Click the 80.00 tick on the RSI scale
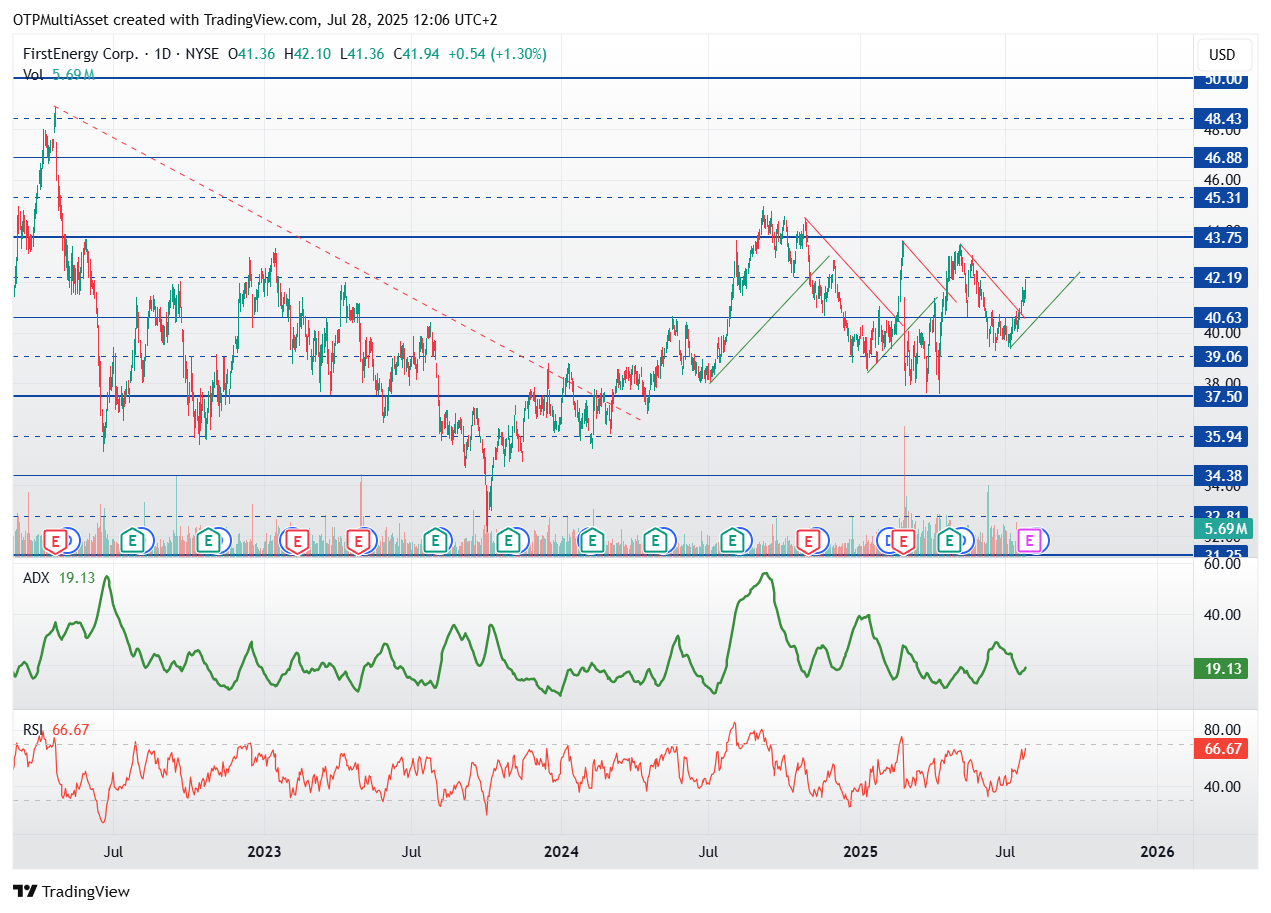This screenshot has width=1271, height=913. pos(1224,730)
